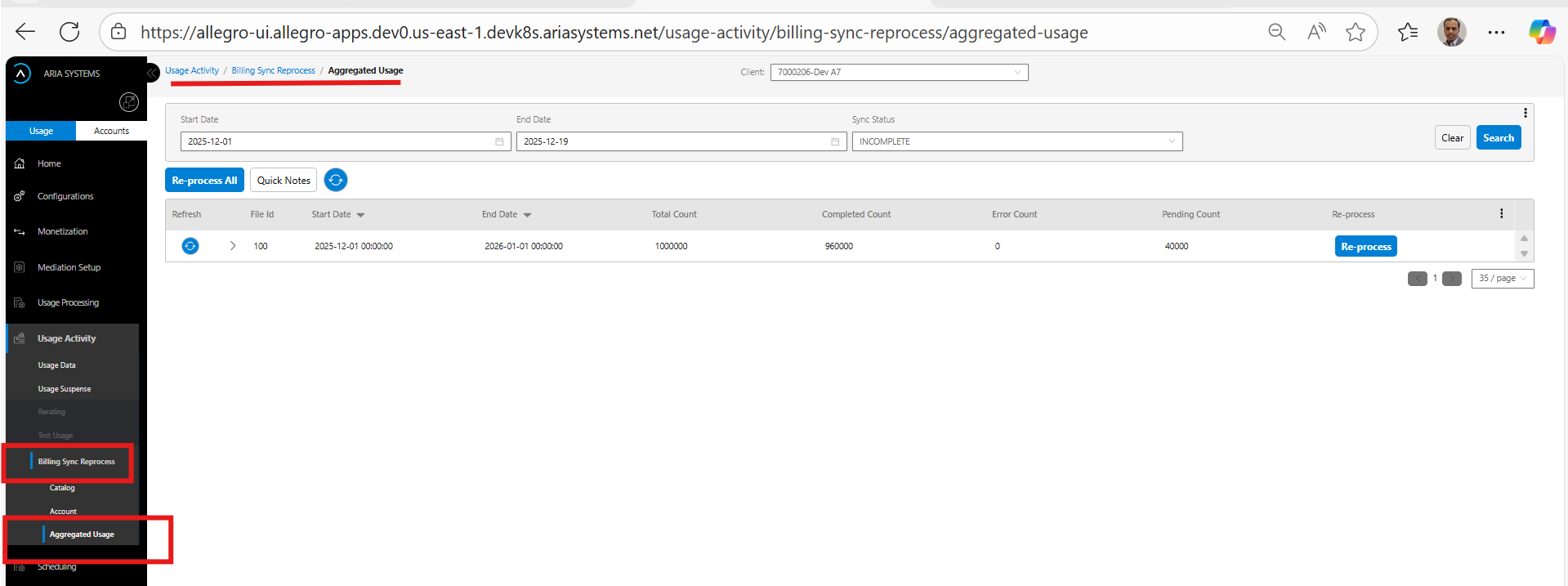Open the filter panel three-dot menu

[x=1525, y=114]
